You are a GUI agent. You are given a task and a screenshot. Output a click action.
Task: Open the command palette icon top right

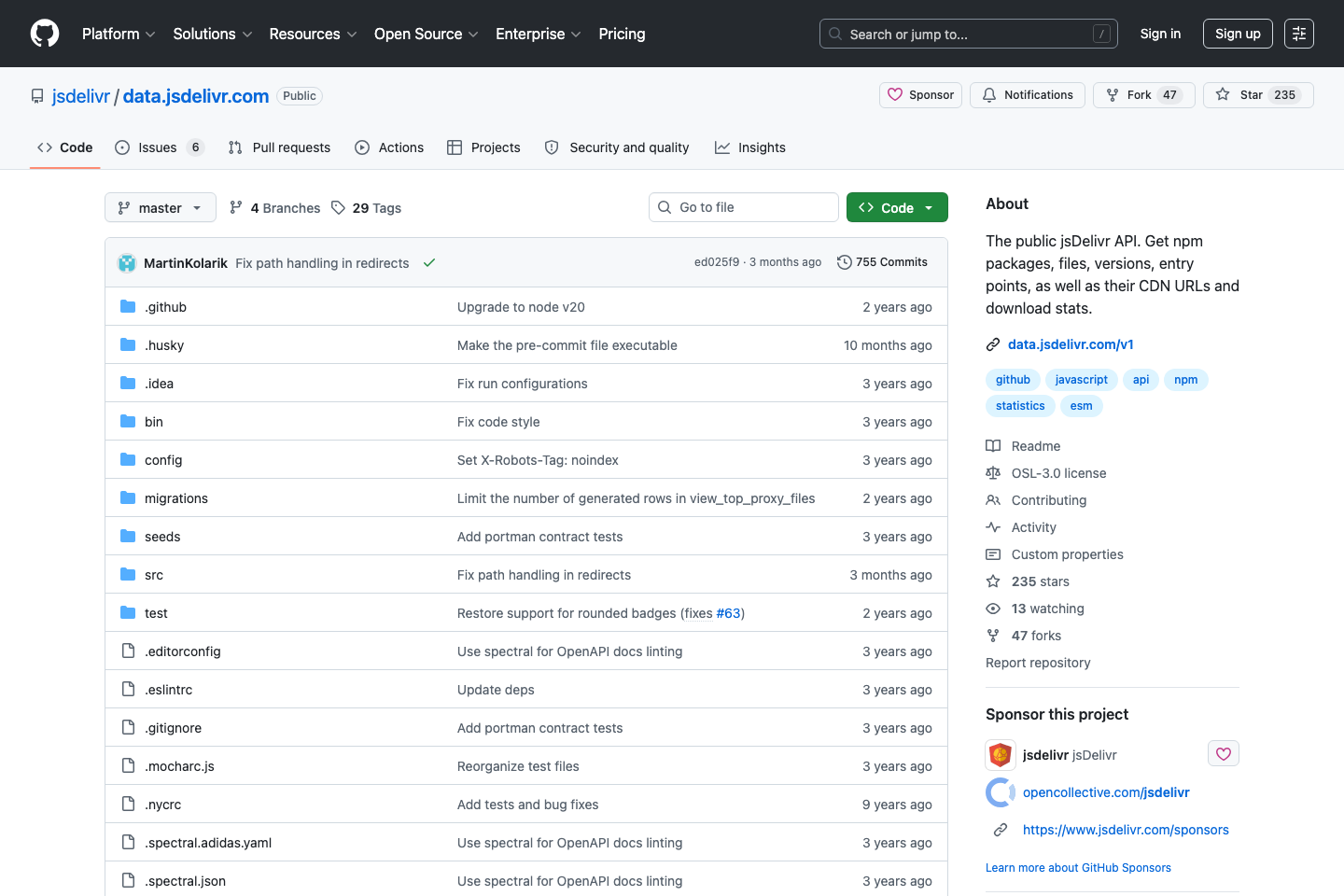tap(1299, 34)
